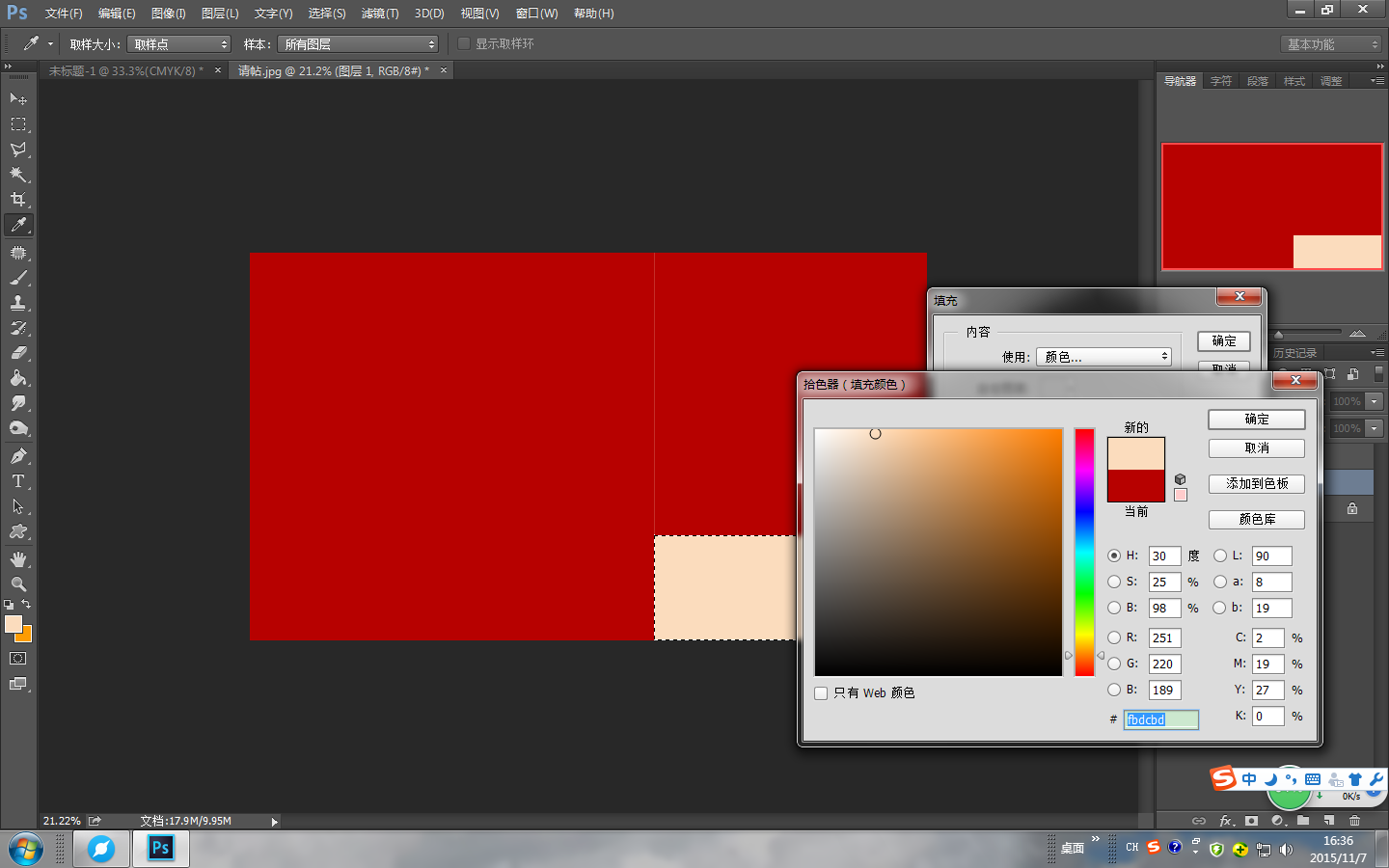This screenshot has height=868, width=1389.
Task: Switch to 字符 panel tab
Action: [1221, 81]
